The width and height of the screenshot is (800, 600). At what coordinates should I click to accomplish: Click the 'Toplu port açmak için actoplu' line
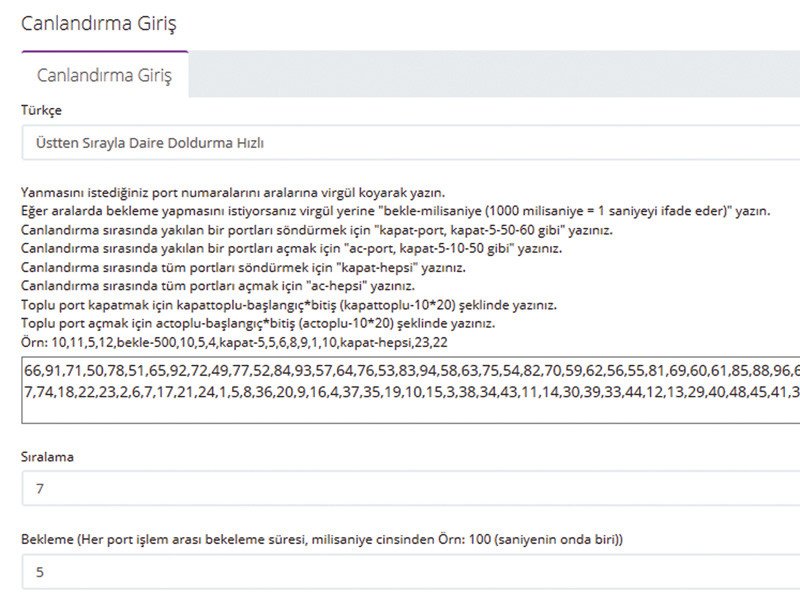[258, 323]
